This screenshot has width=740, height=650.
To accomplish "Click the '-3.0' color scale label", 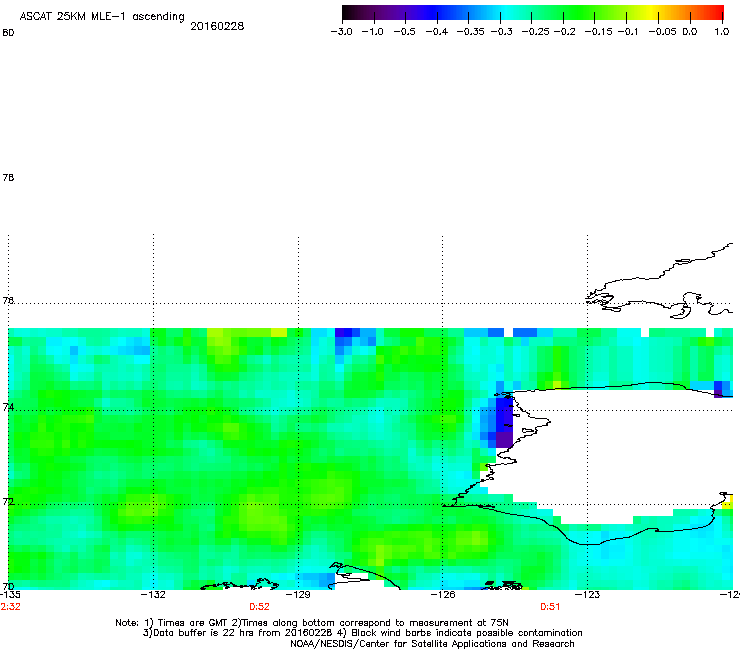I will (x=341, y=32).
